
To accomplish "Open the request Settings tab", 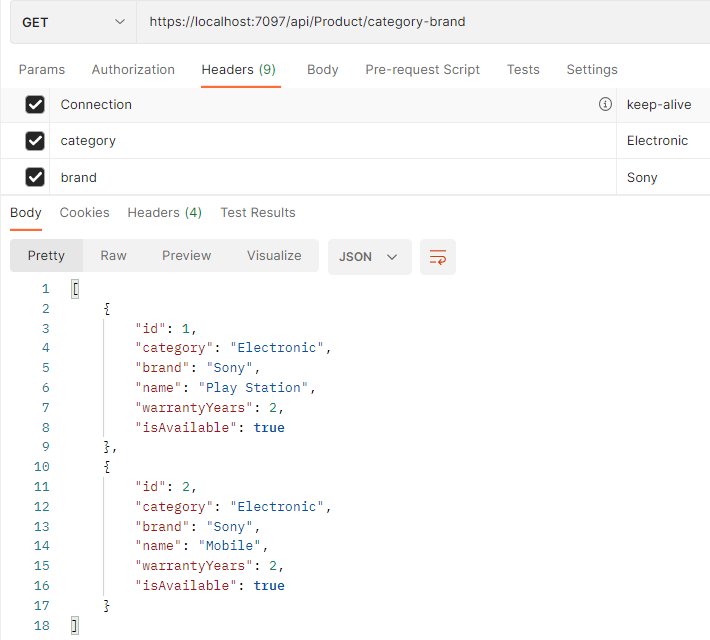I will pos(592,70).
